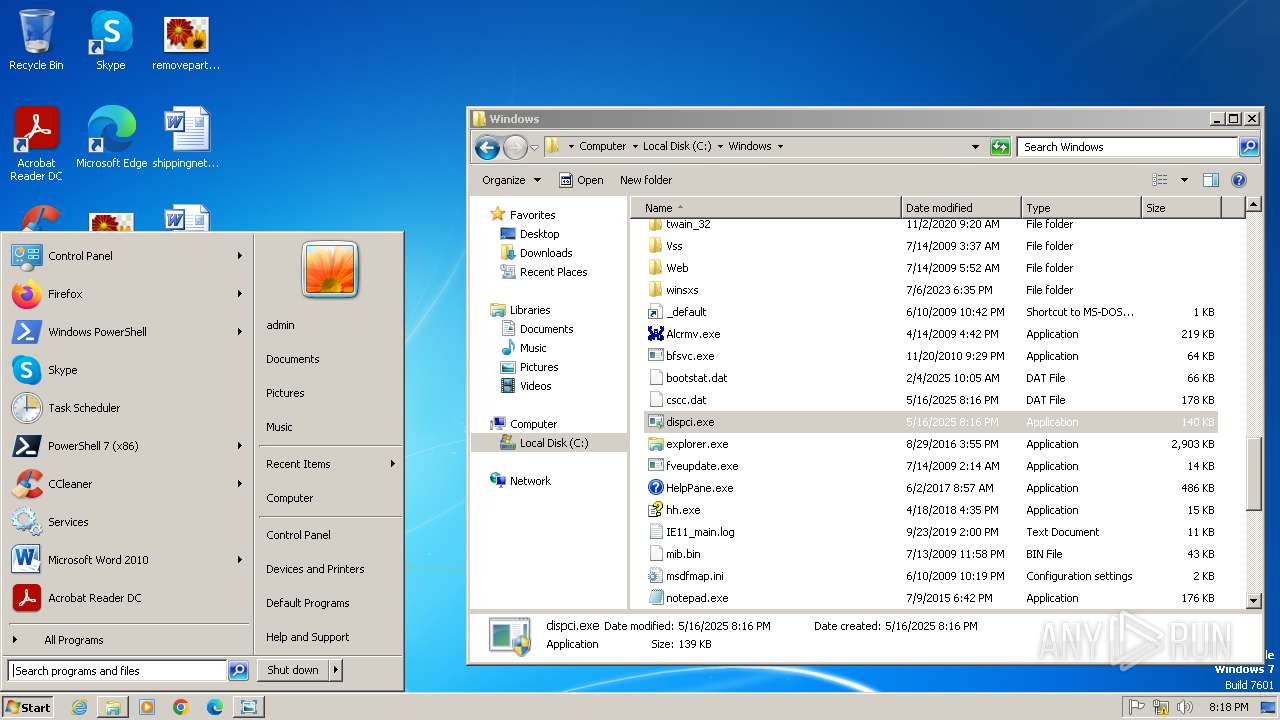Expand Control Panel submenu arrow
The image size is (1280, 720).
[240, 256]
